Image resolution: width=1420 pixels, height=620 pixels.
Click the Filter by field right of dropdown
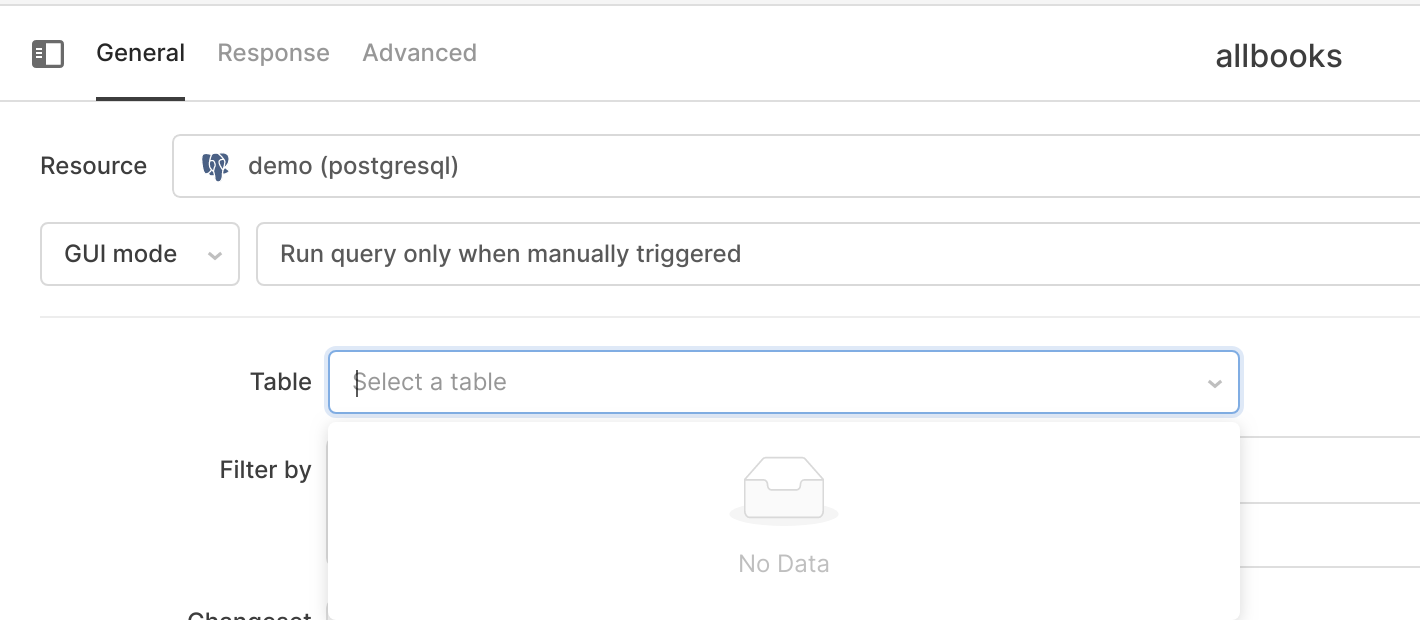pyautogui.click(x=1330, y=470)
